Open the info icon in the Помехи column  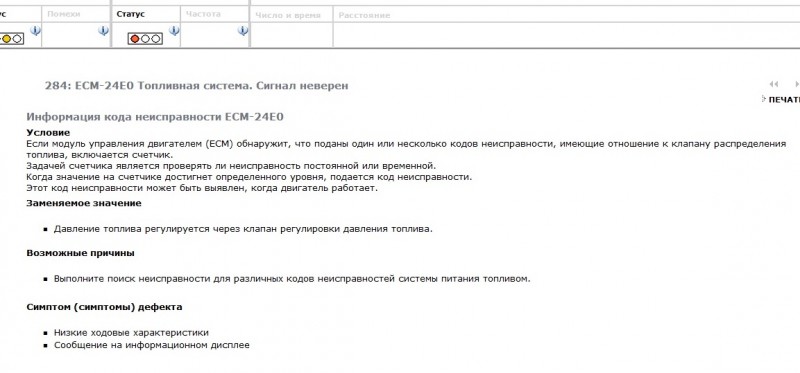coord(103,31)
